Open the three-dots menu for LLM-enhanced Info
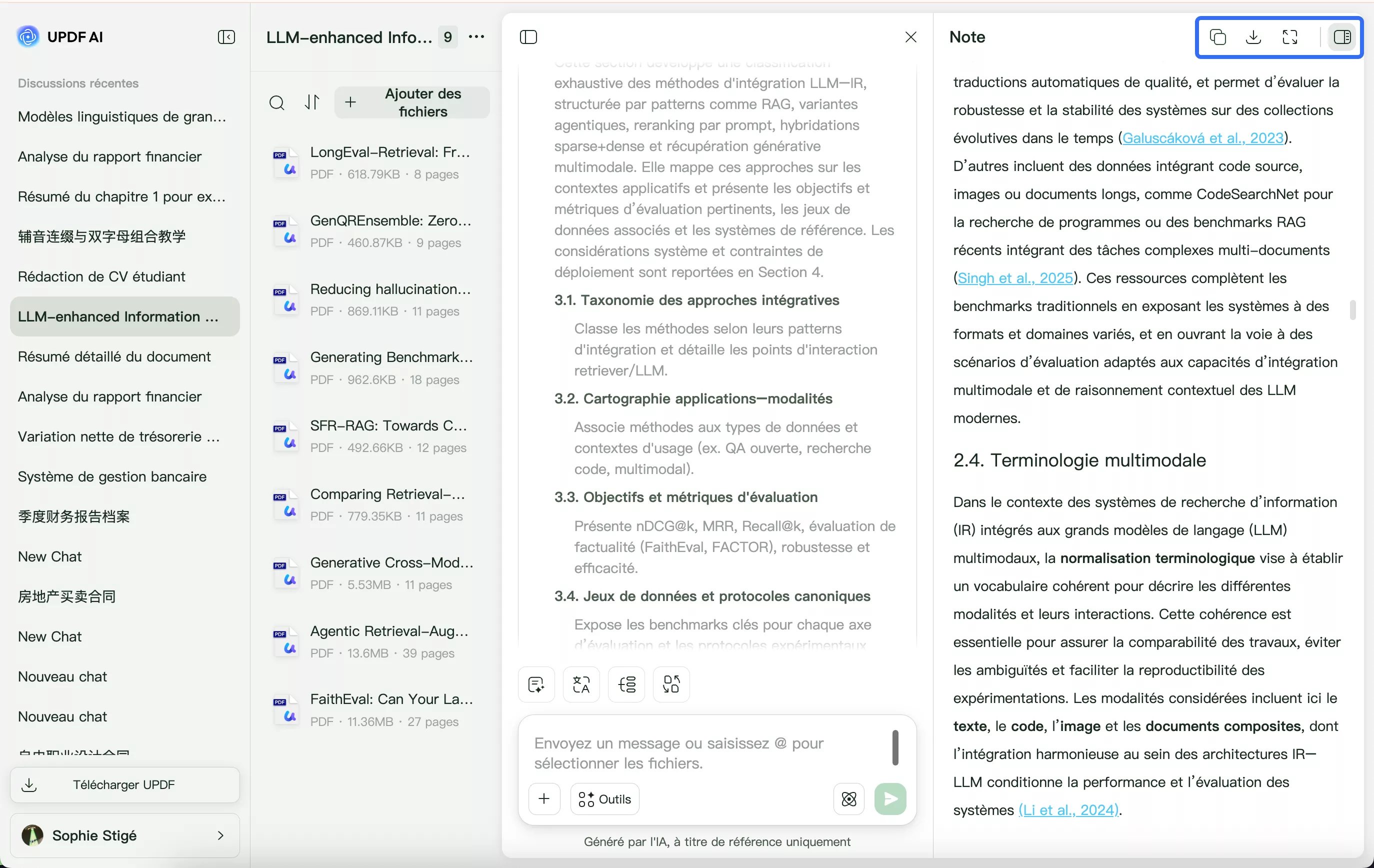The height and width of the screenshot is (868, 1374). point(476,37)
